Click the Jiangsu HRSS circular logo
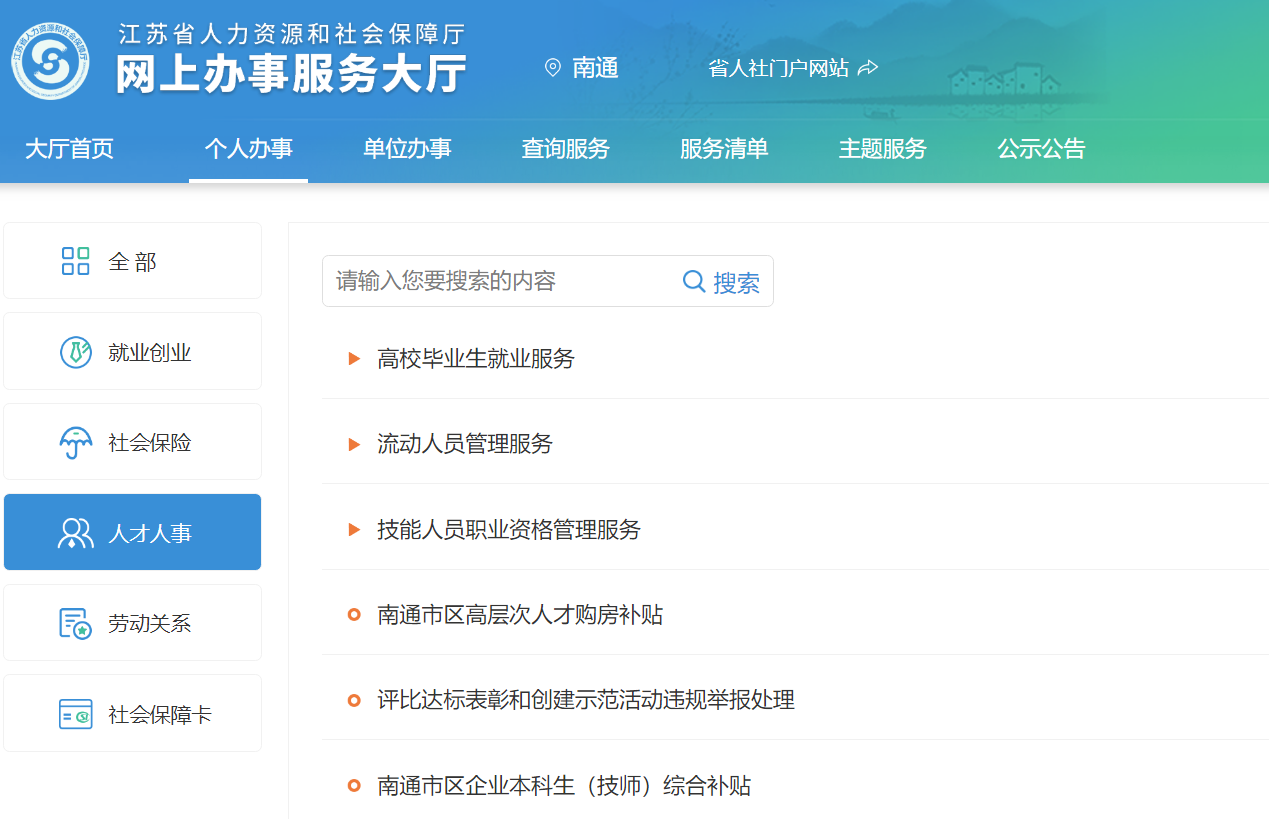 (50, 61)
